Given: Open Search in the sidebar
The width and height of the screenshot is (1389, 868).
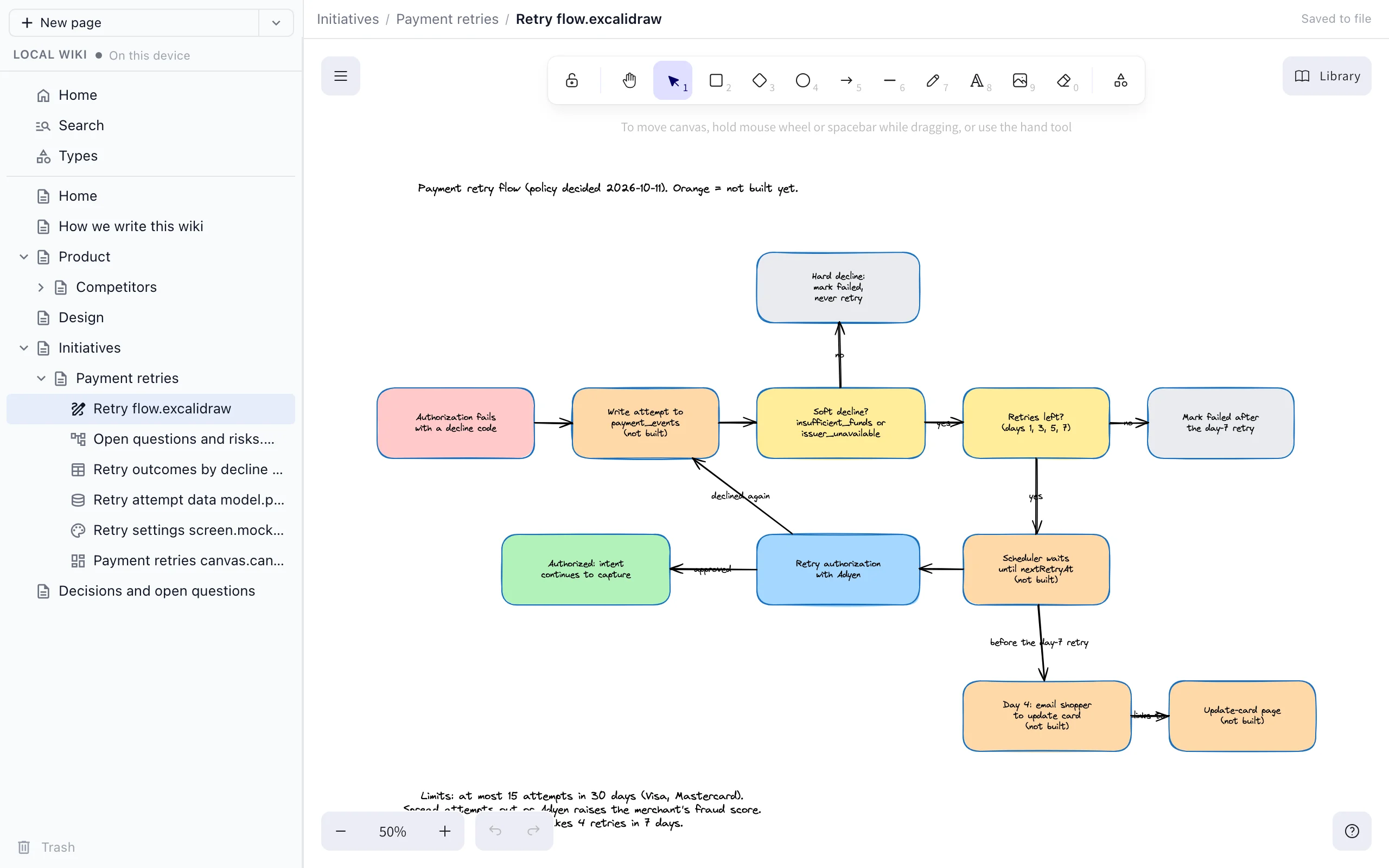Looking at the screenshot, I should click(x=151, y=125).
